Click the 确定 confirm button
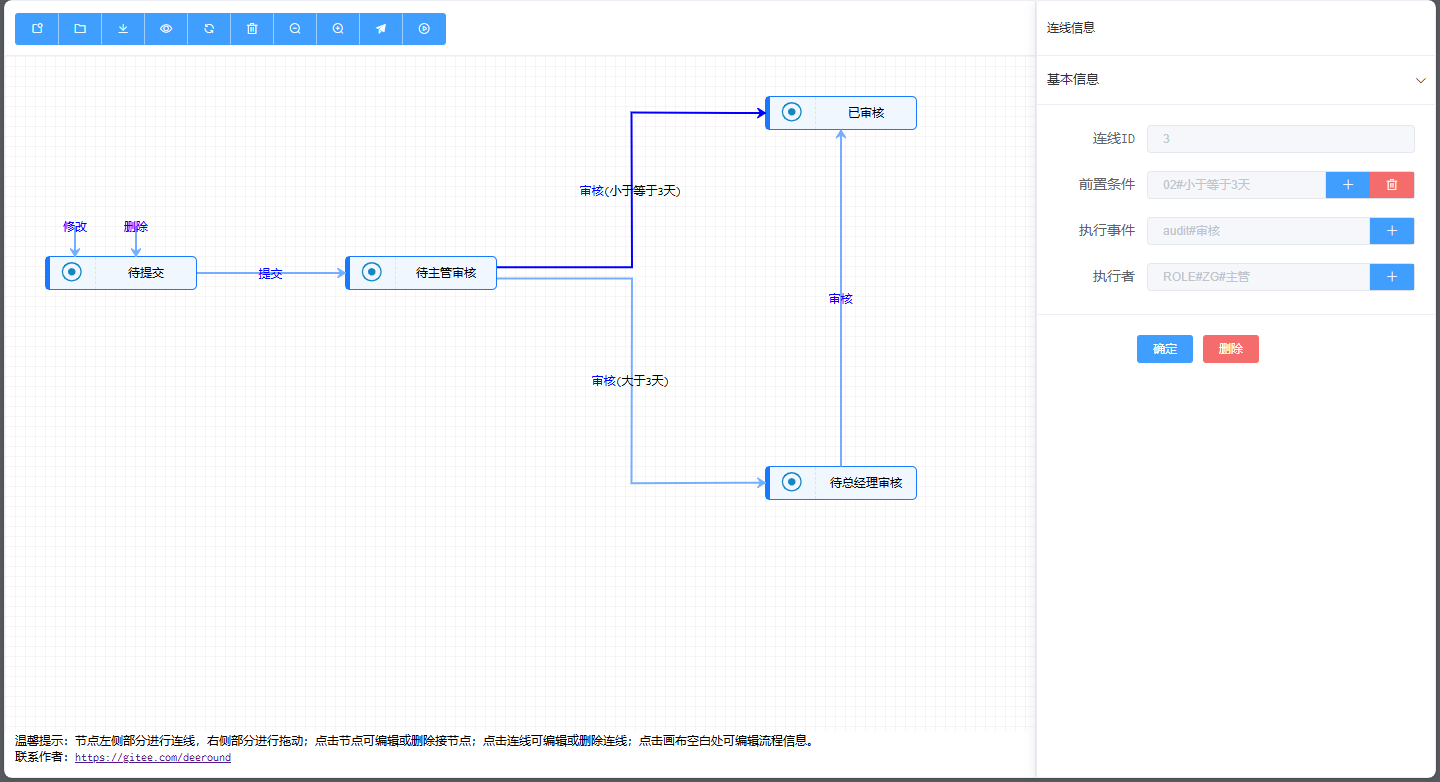This screenshot has height=782, width=1440. point(1165,349)
